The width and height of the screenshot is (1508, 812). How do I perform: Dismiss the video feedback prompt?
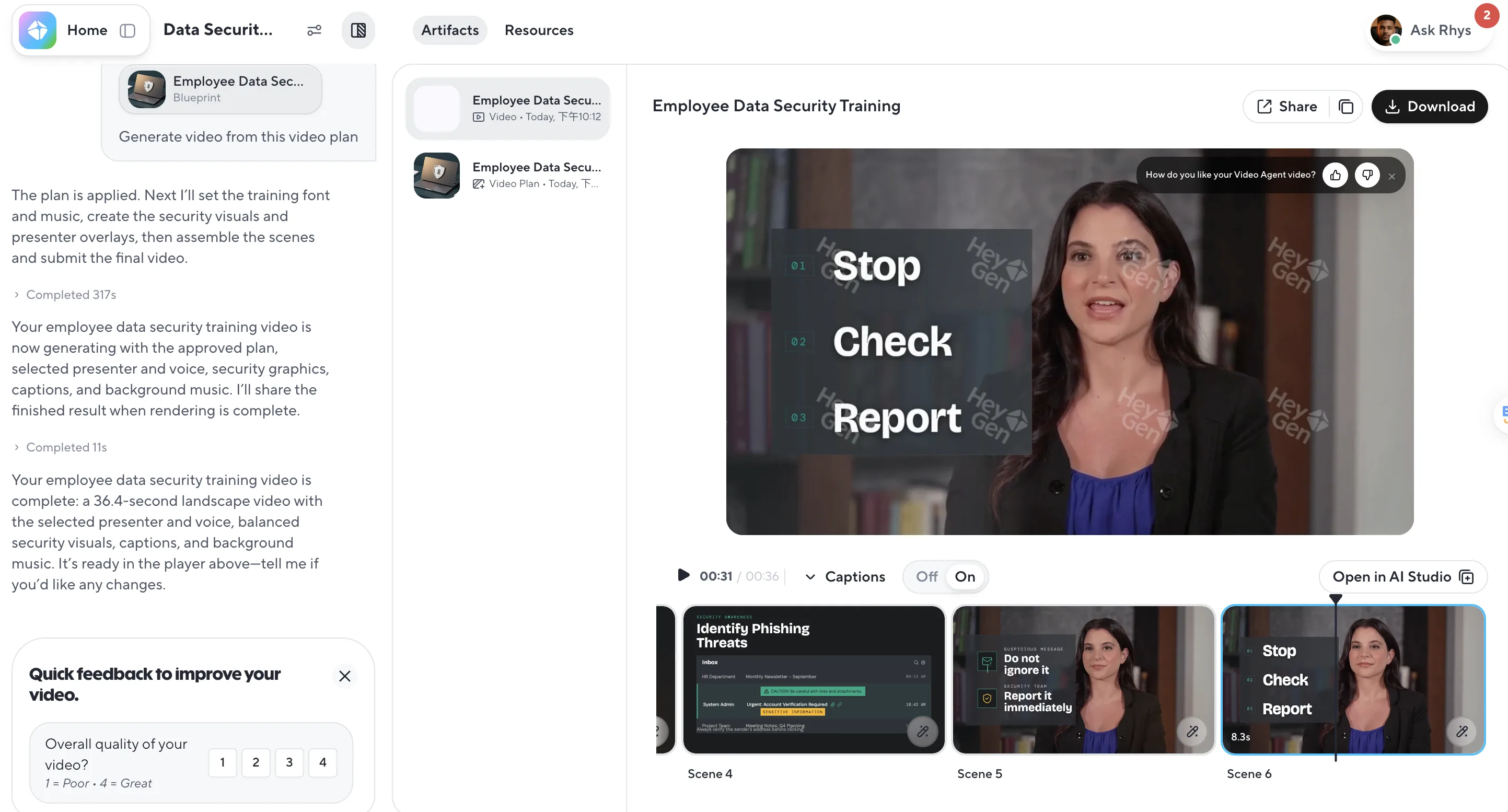click(x=1392, y=176)
